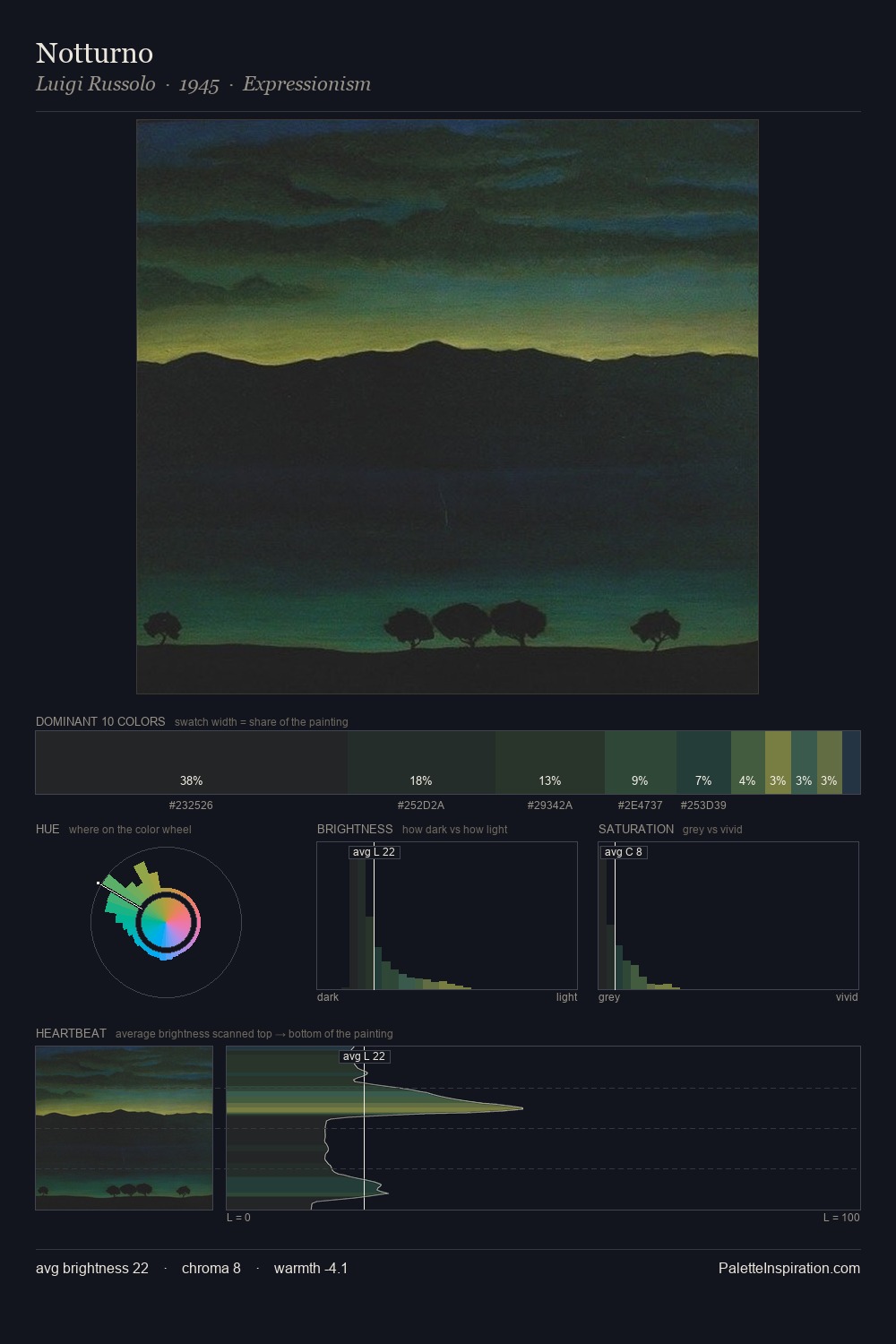Click the 'avg L 22' label in heartbeat chart
The image size is (896, 1344).
pos(364,1056)
